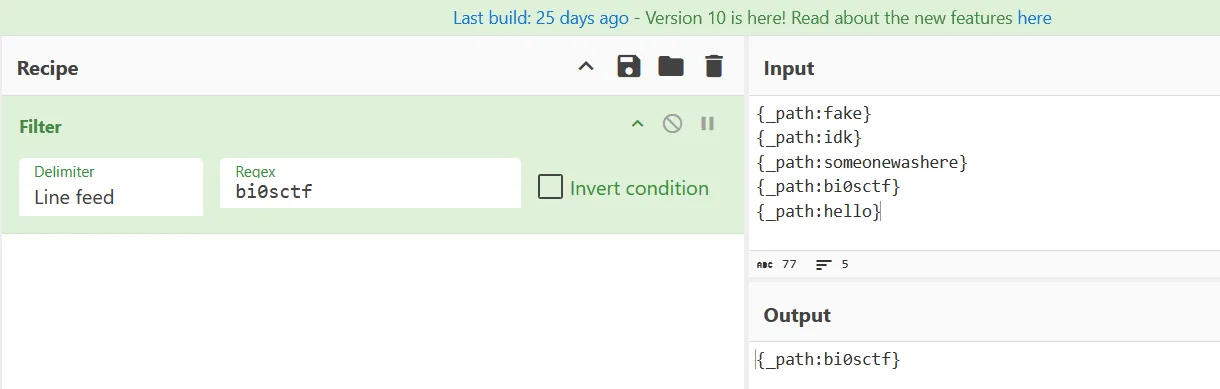Collapse the Filter operation arguments
Image resolution: width=1220 pixels, height=389 pixels.
[637, 124]
